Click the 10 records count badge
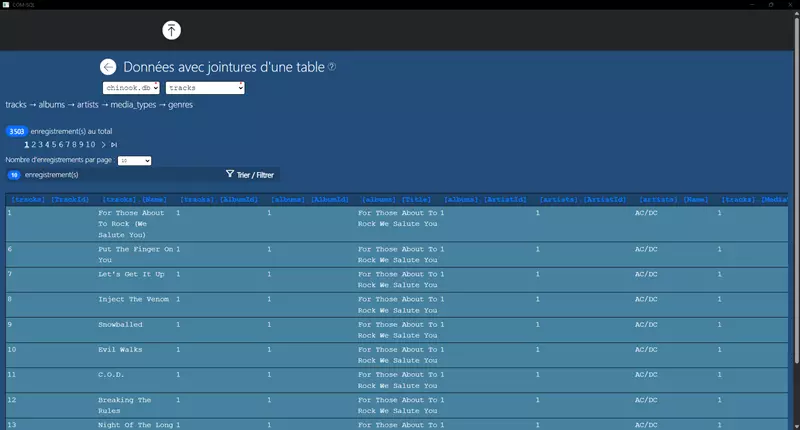Image resolution: width=800 pixels, height=430 pixels. click(14, 175)
